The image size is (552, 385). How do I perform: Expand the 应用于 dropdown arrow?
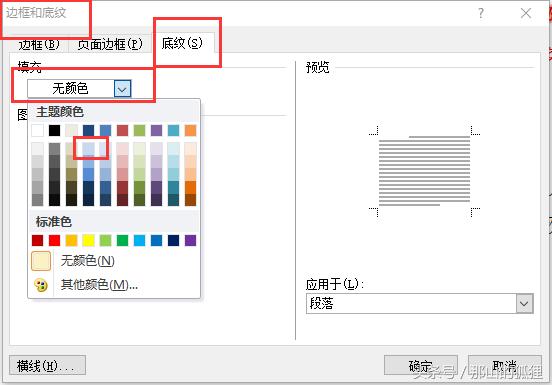point(524,303)
